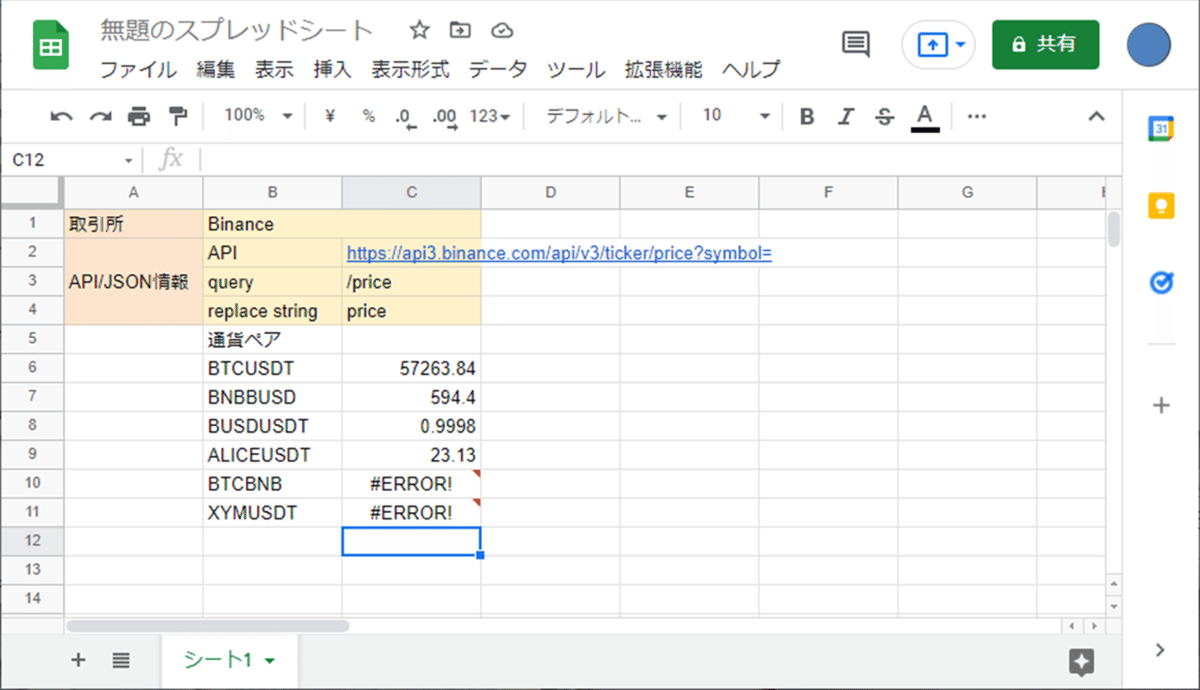The width and height of the screenshot is (1200, 690).
Task: Open the font size 10 dropdown
Action: (x=736, y=116)
